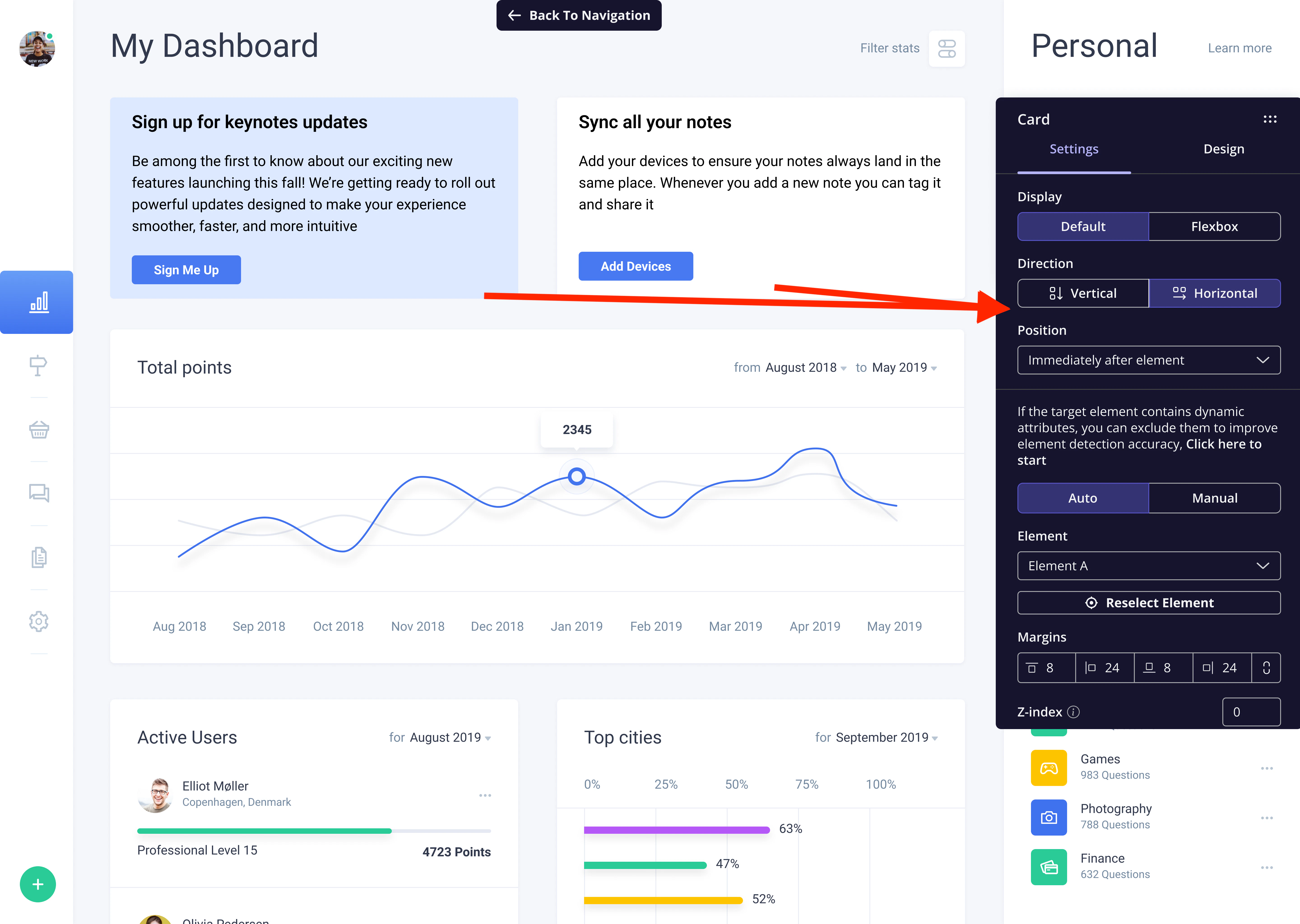Switch to the Design tab
Viewport: 1300px width, 924px height.
click(x=1224, y=149)
